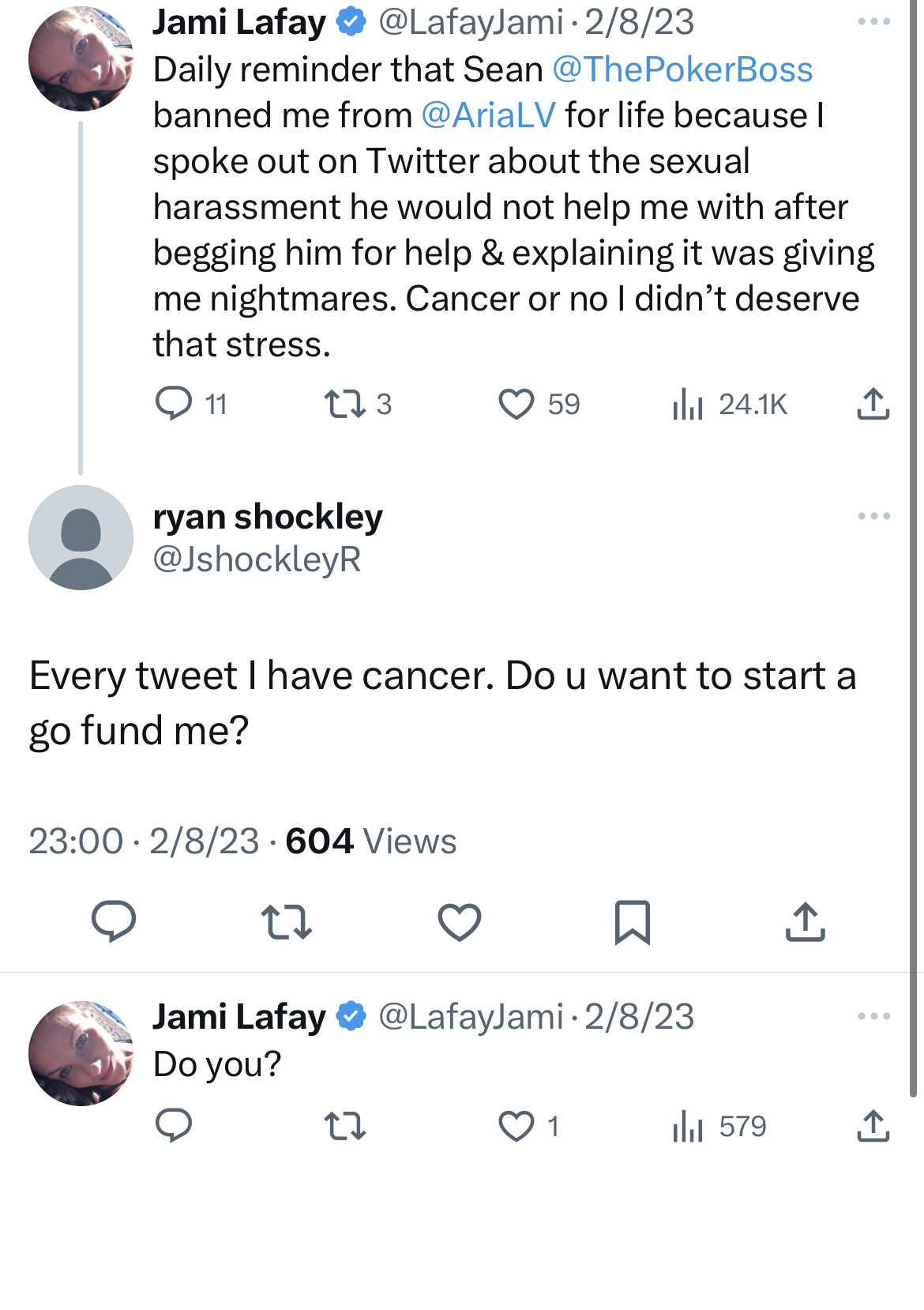Open more options for 'Do you?' reply
The height and width of the screenshot is (1310, 924).
(x=873, y=1016)
